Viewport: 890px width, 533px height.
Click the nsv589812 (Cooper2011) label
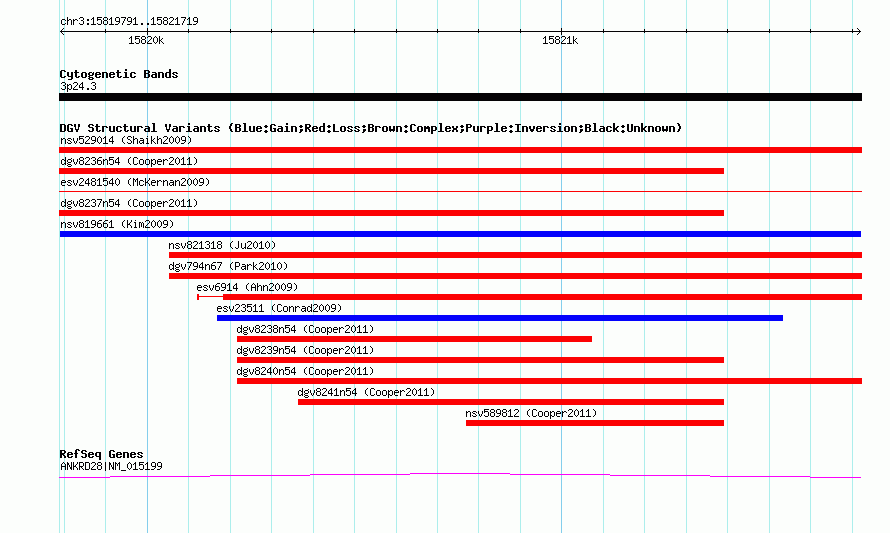tap(531, 413)
